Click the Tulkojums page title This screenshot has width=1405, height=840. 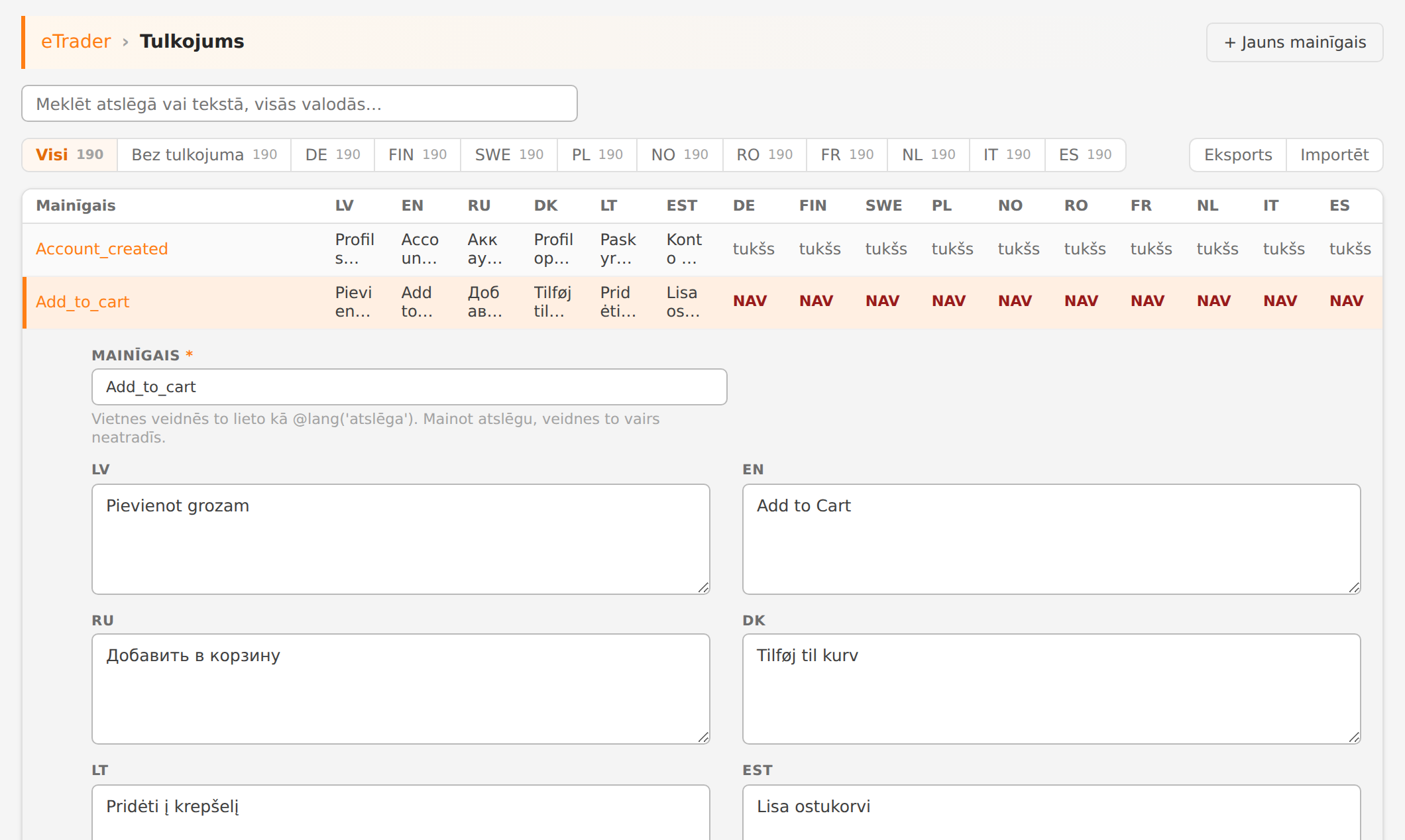[192, 41]
